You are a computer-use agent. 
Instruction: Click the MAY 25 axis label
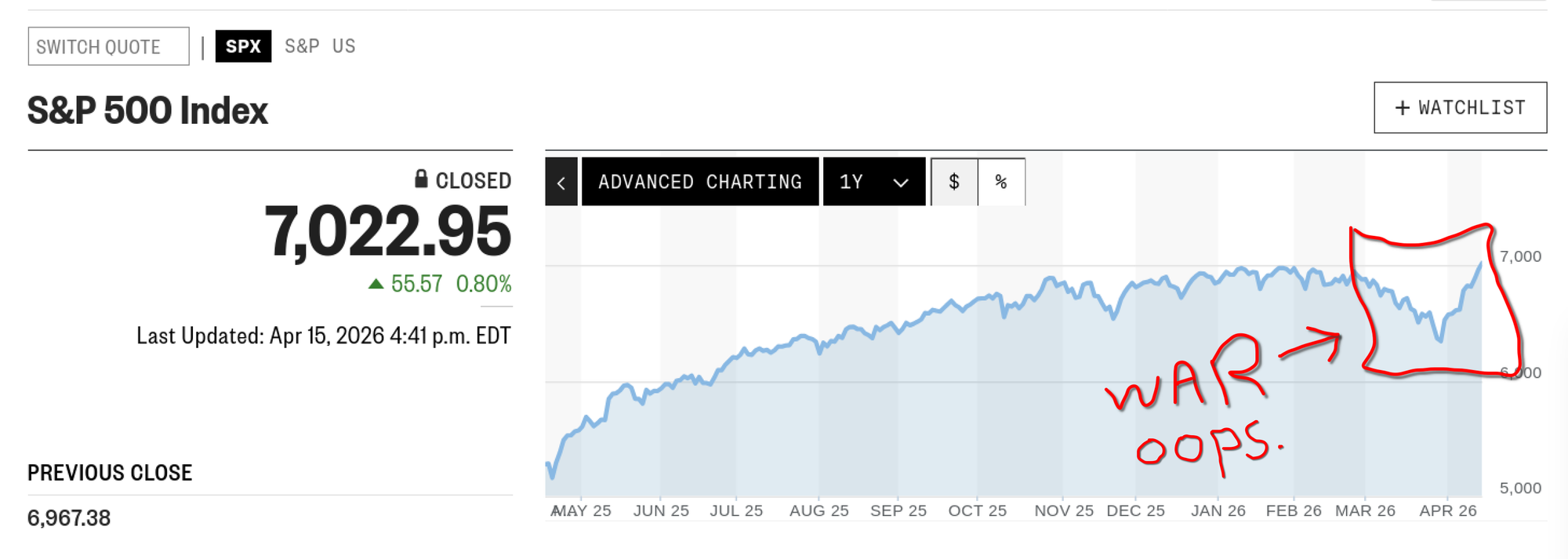580,510
